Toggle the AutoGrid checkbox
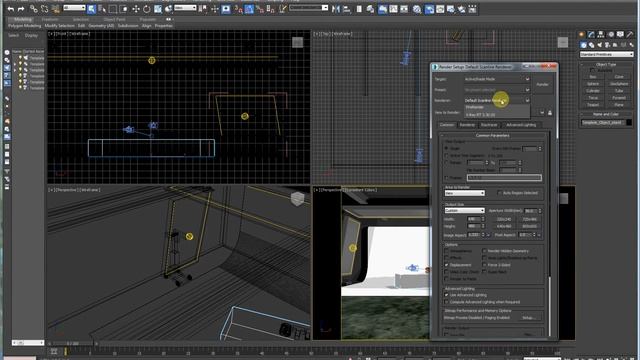This screenshot has width=640, height=360. pyautogui.click(x=592, y=70)
